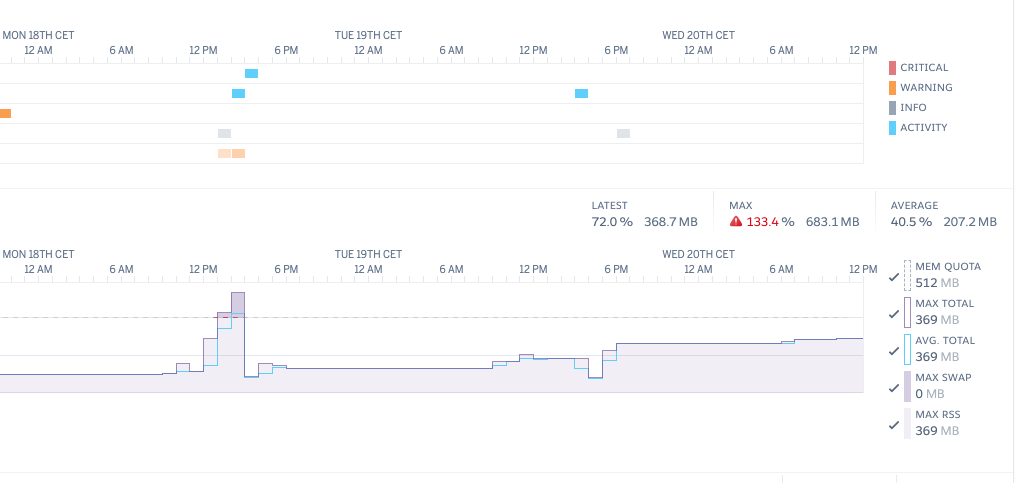The image size is (1022, 483).
Task: Select the CRITICAL legend label
Action: pos(924,68)
